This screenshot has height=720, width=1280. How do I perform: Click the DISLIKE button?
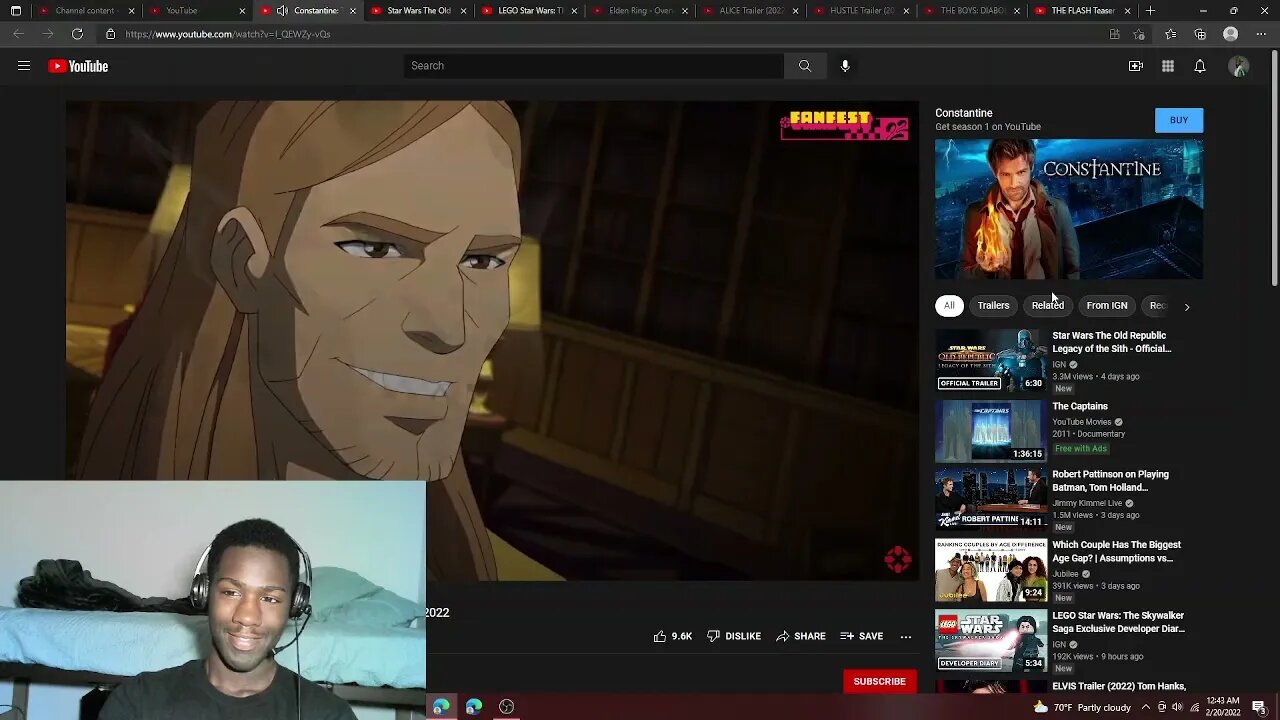[734, 636]
